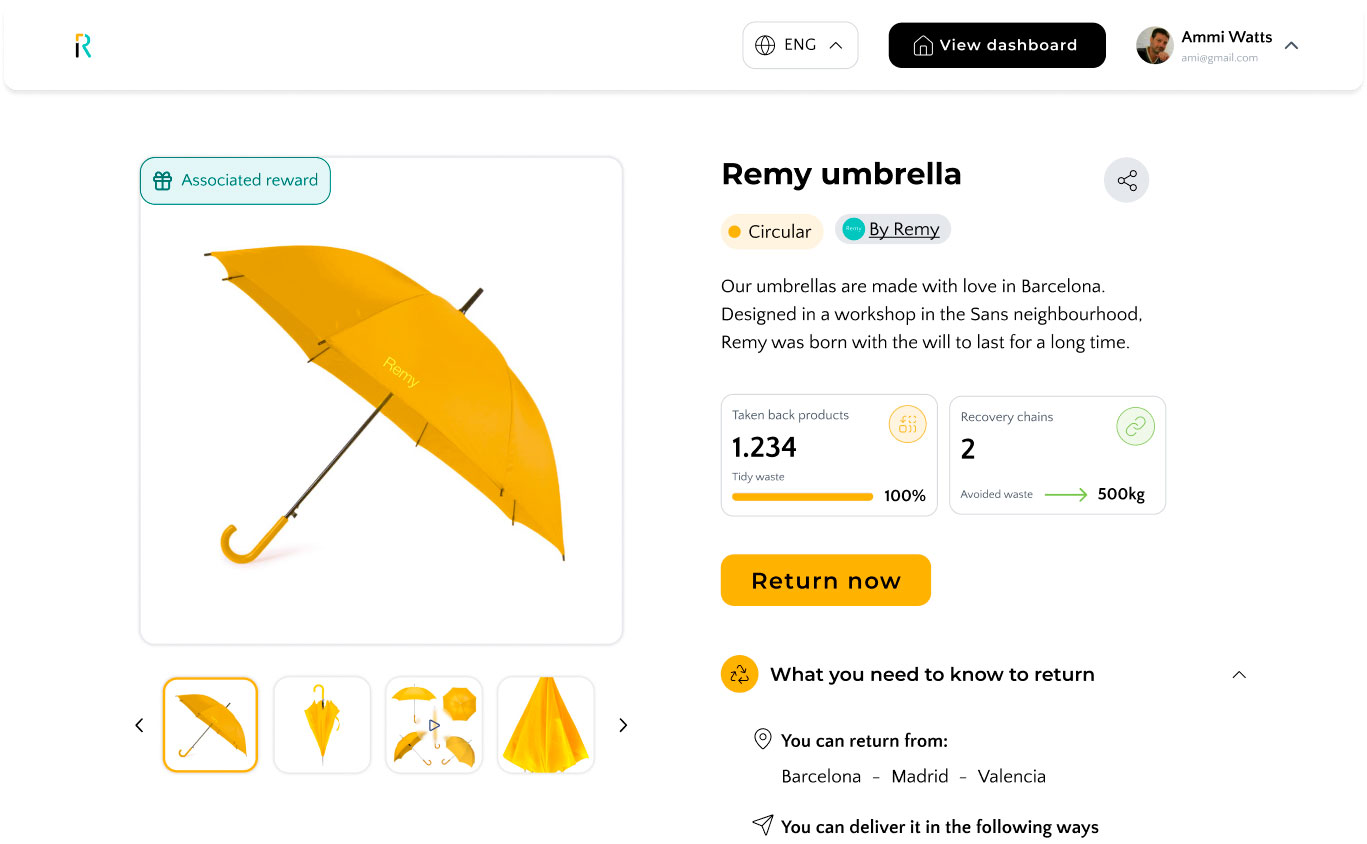Screen dimensions: 1367x844
Task: Click the globe language icon
Action: 765,45
